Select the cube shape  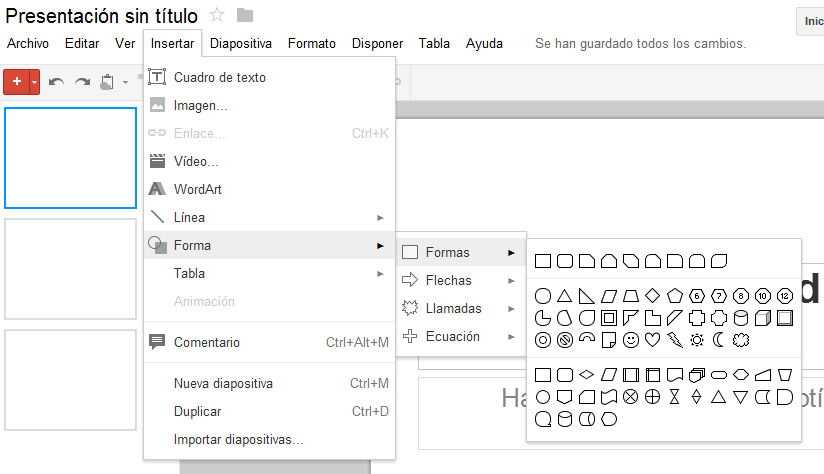[763, 318]
